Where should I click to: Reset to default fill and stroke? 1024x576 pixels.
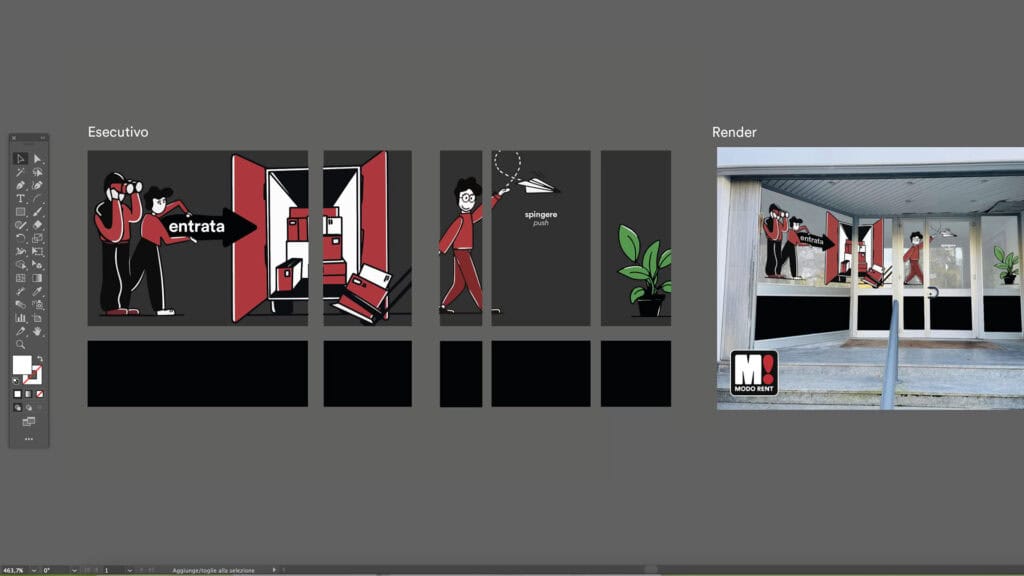[x=16, y=380]
